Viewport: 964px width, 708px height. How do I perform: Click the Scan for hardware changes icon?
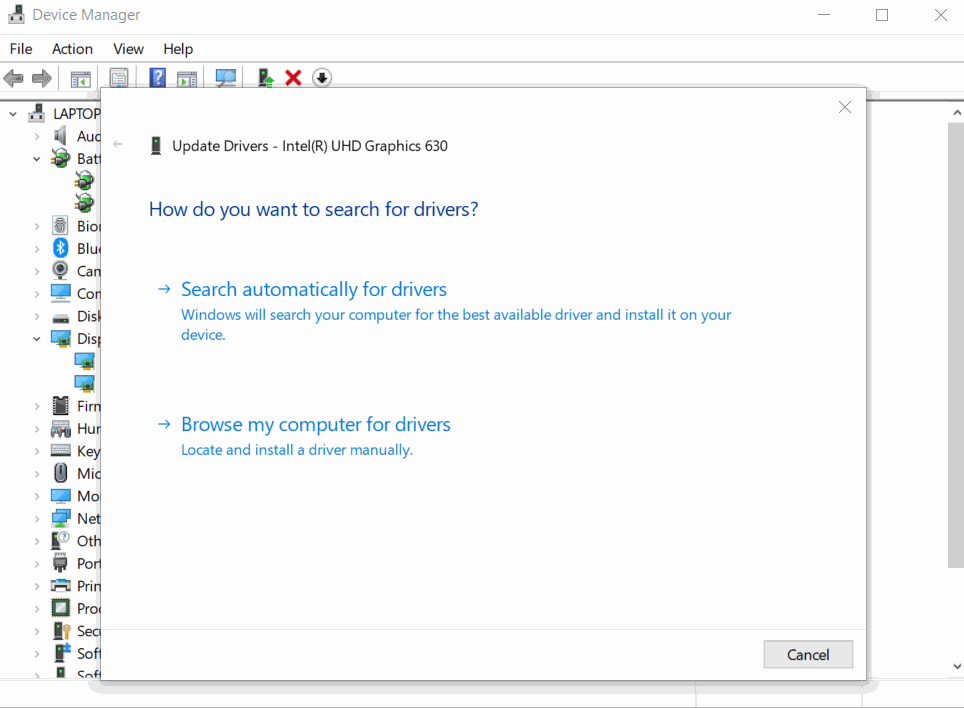(225, 77)
